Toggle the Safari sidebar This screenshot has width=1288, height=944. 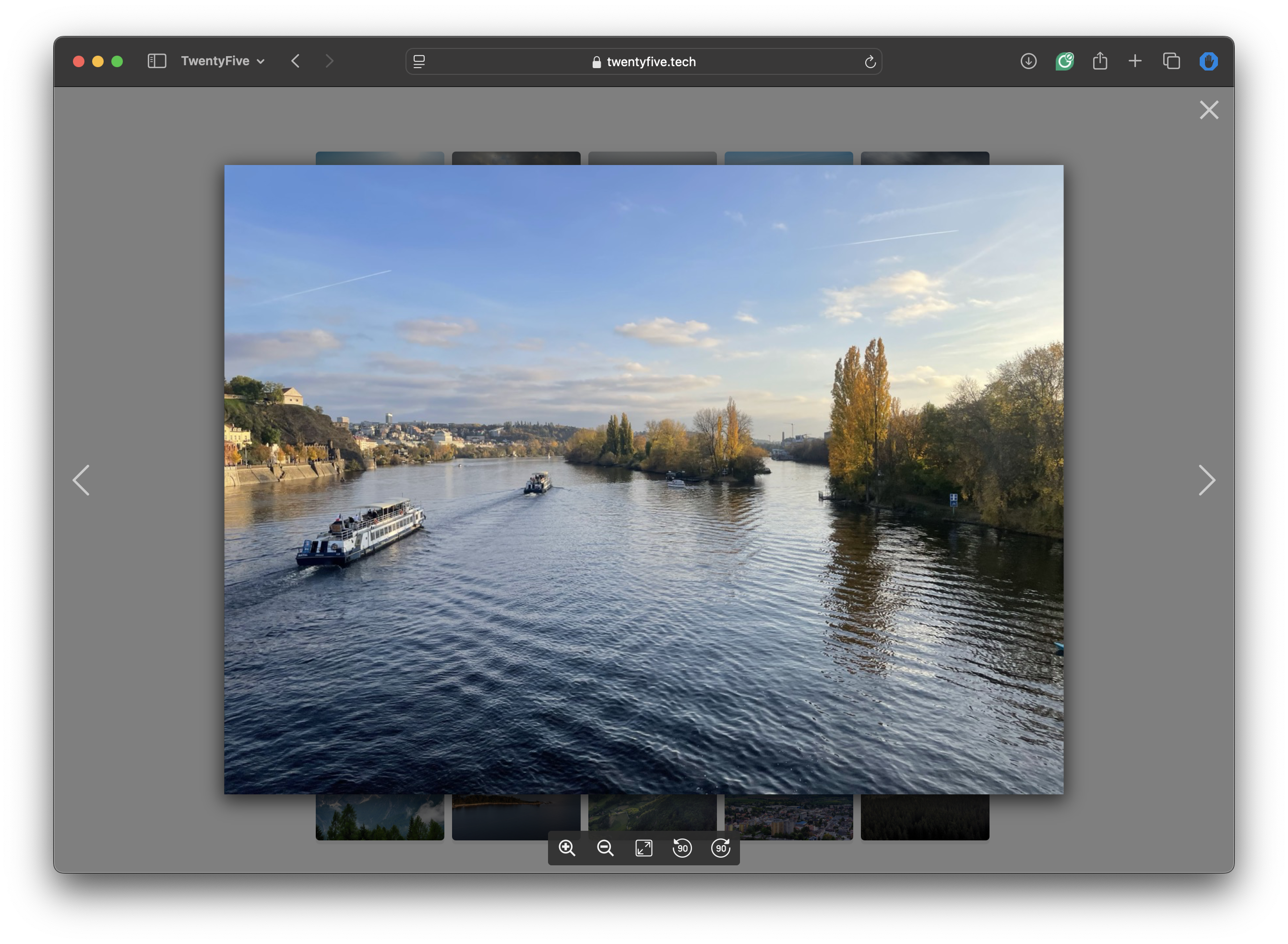(156, 61)
